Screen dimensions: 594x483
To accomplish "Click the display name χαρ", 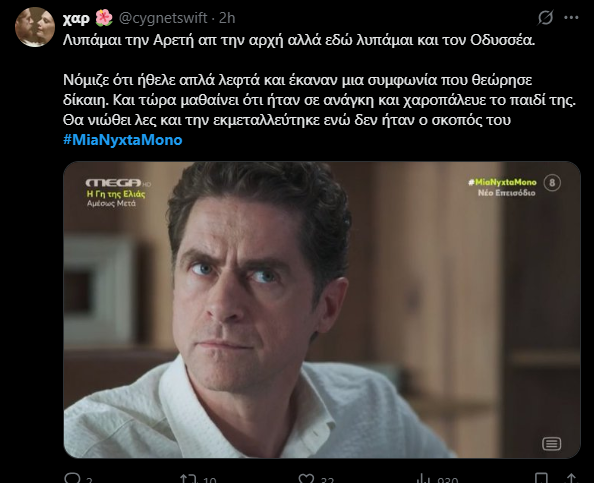I will coord(76,18).
